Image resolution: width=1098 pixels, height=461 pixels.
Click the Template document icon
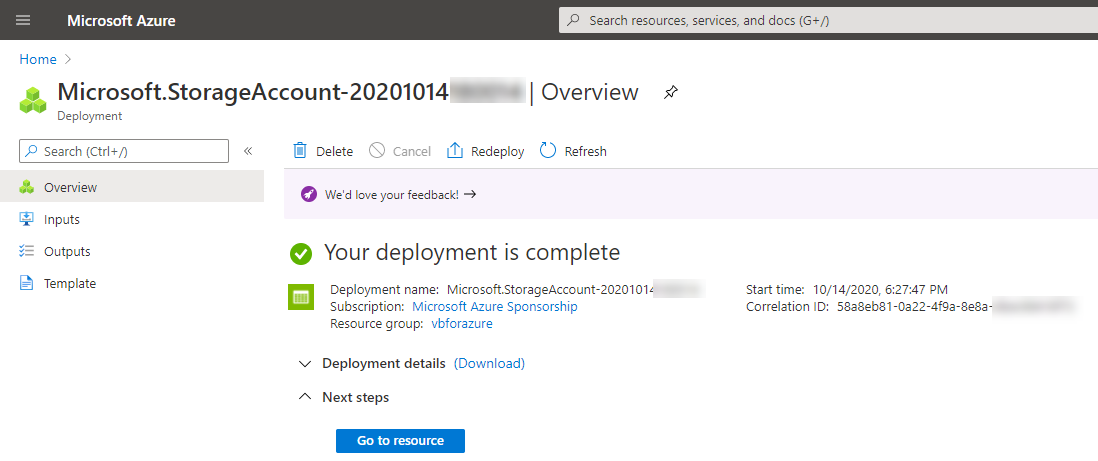27,284
